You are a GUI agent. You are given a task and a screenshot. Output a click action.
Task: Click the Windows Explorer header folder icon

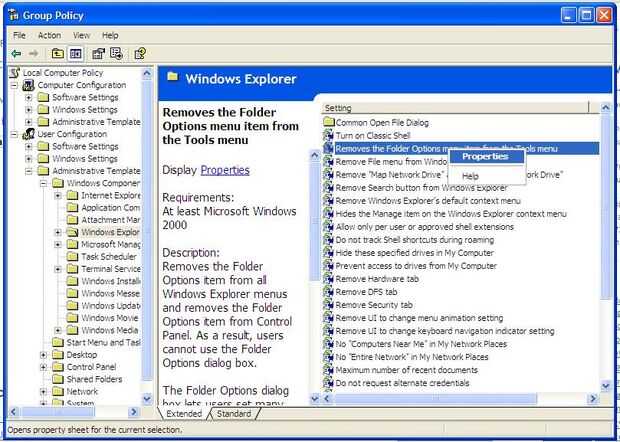click(172, 77)
